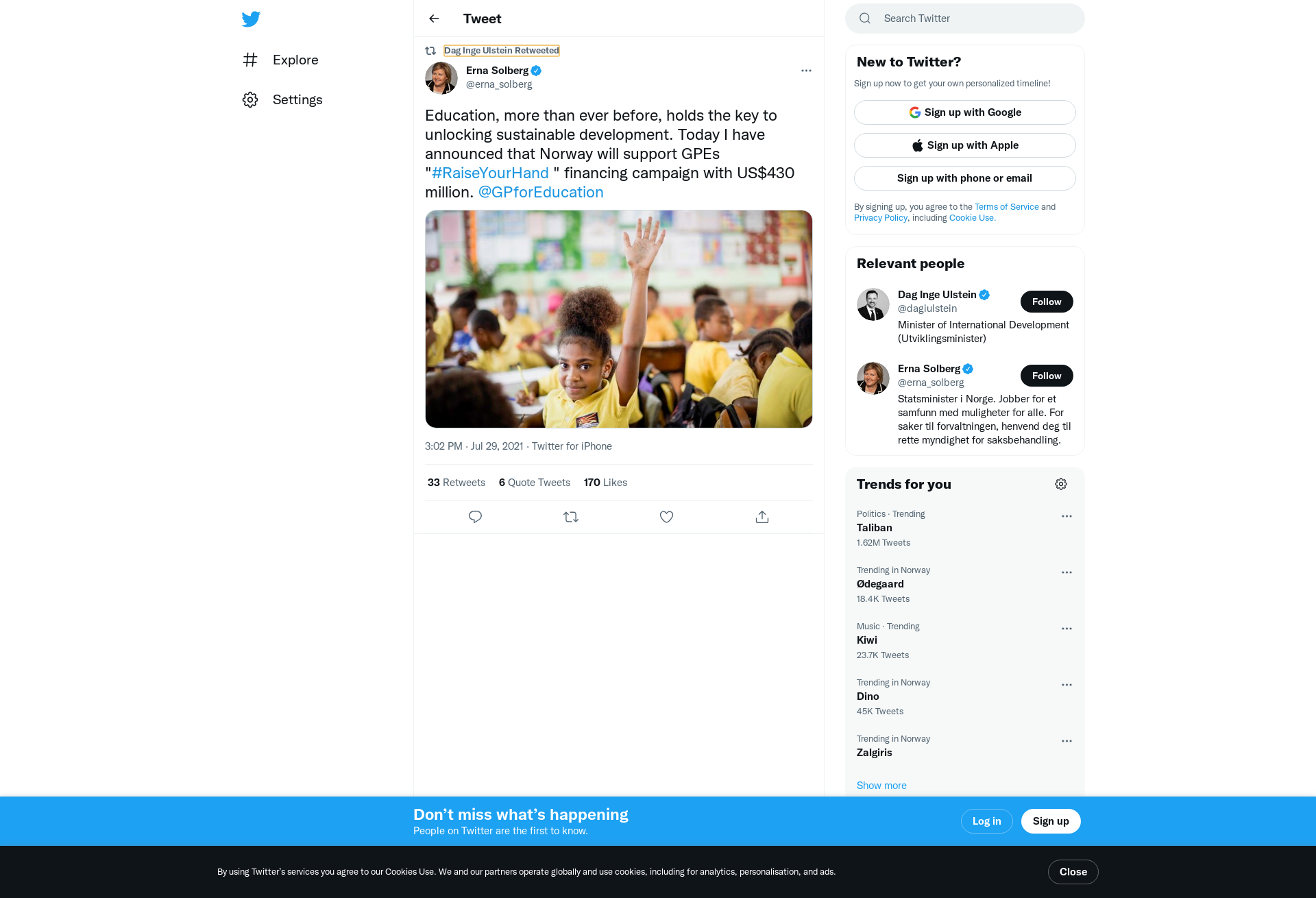This screenshot has height=898, width=1316.
Task: Close the cookie notice banner
Action: (1073, 872)
